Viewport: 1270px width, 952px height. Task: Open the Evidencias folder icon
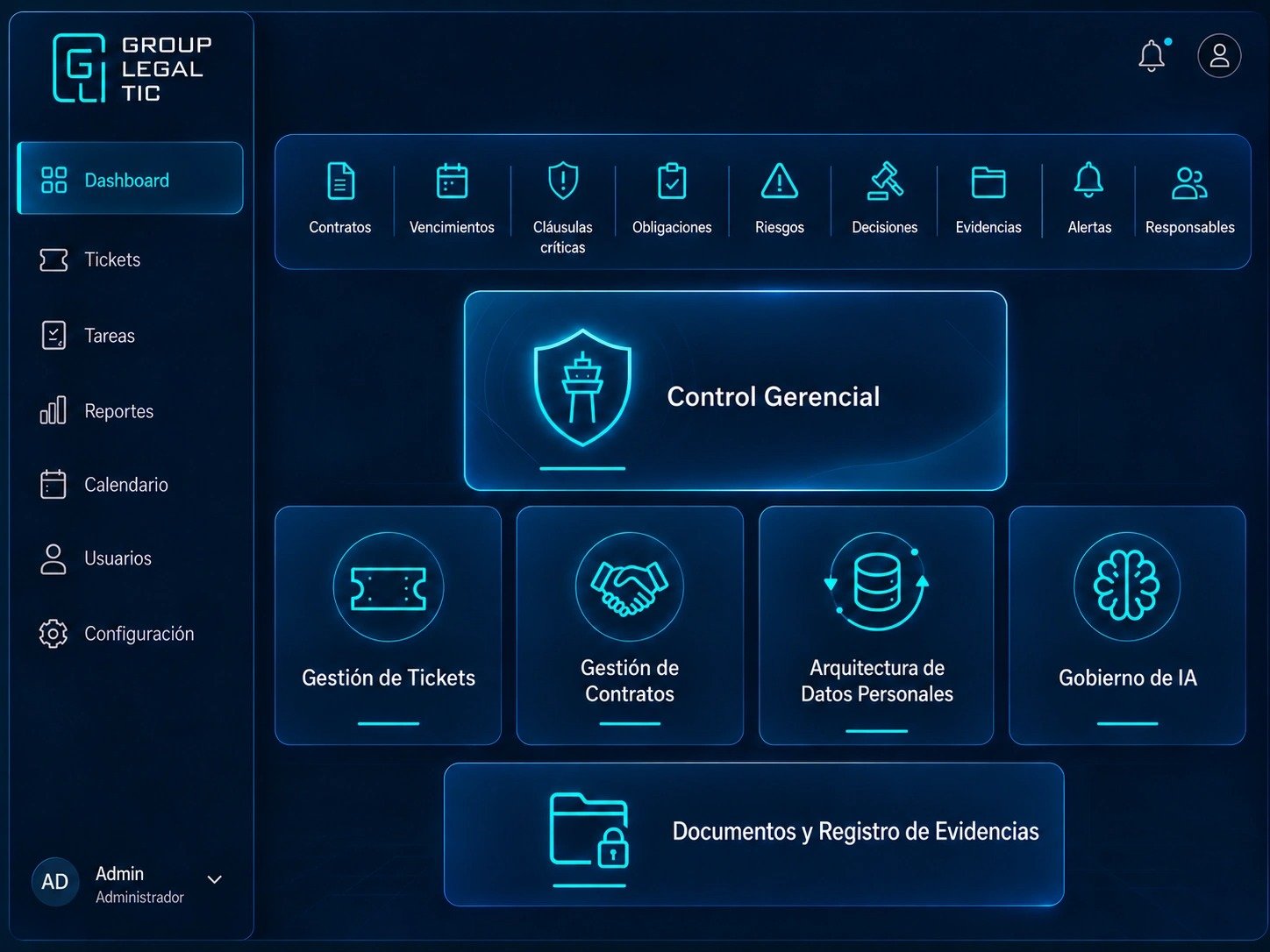(x=988, y=182)
